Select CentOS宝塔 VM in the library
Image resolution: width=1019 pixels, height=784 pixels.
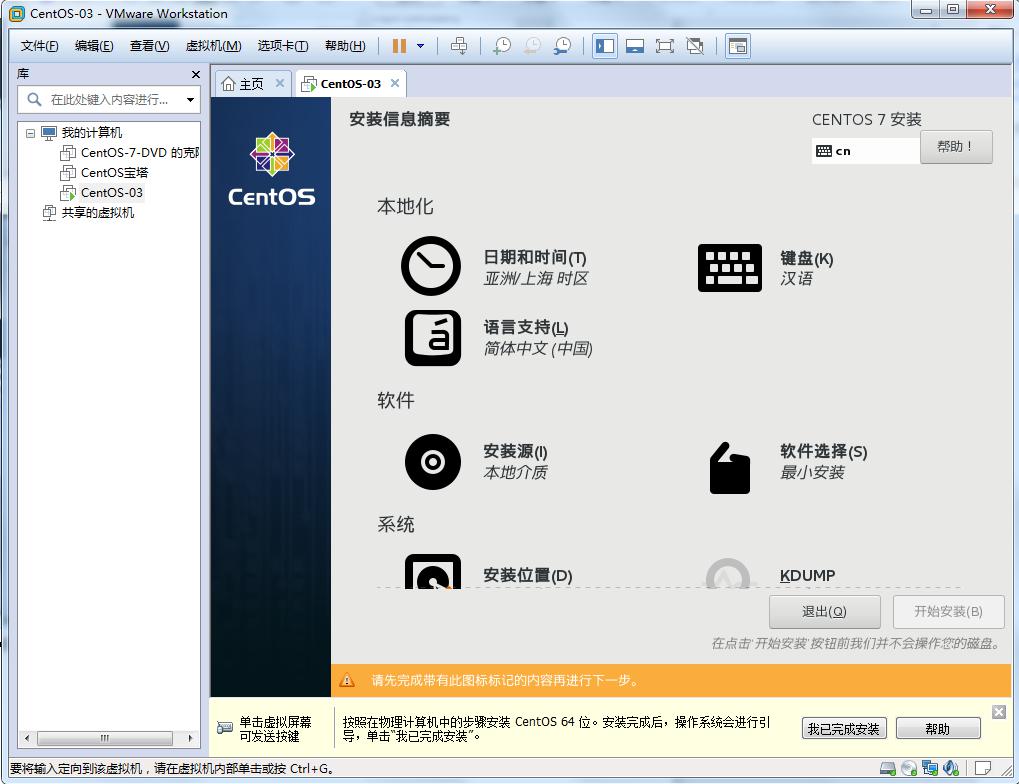pos(104,173)
